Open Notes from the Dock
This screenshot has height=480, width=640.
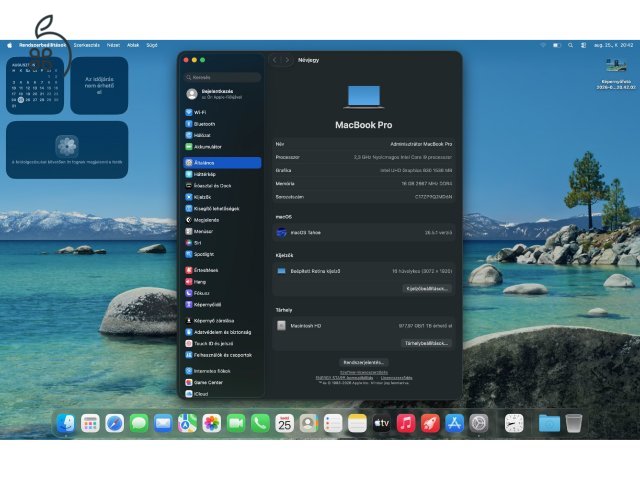tap(357, 423)
